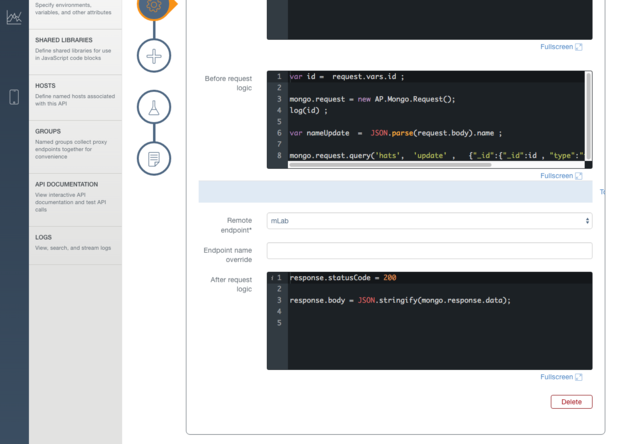Image resolution: width=620 pixels, height=444 pixels.
Task: Click the 'log(id) ;' code line
Action: click(308, 110)
